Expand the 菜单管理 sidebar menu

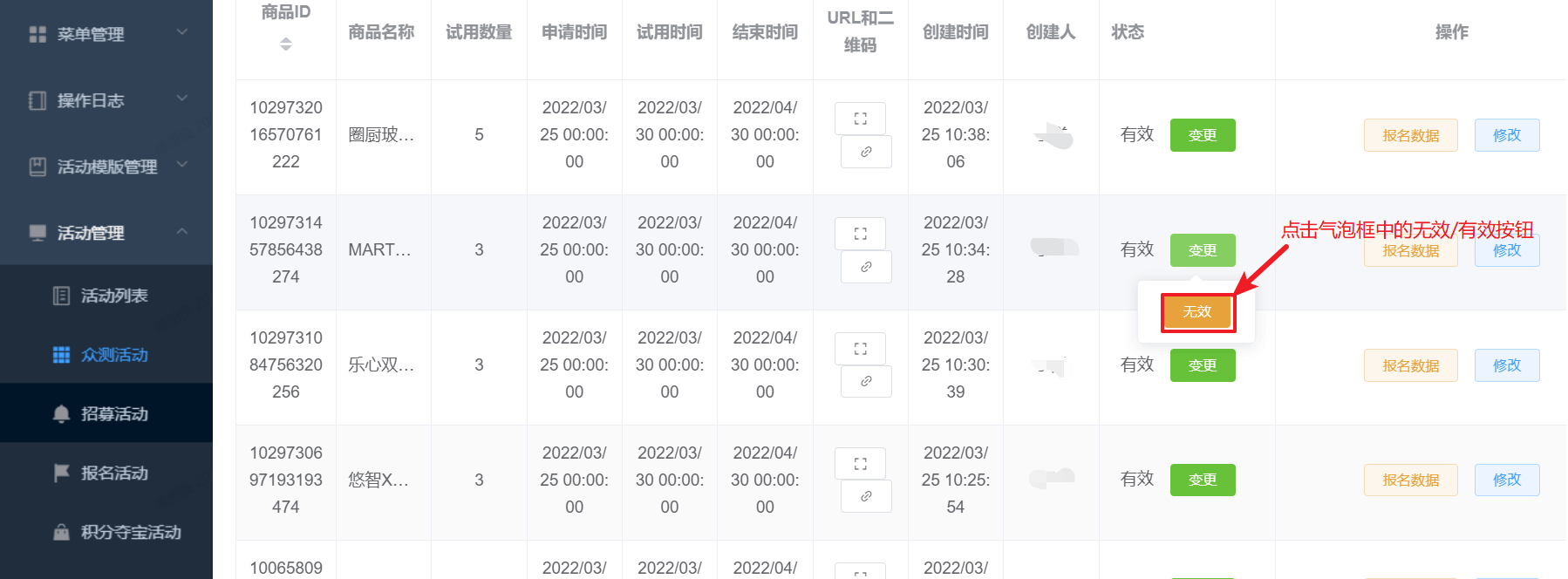(x=106, y=34)
